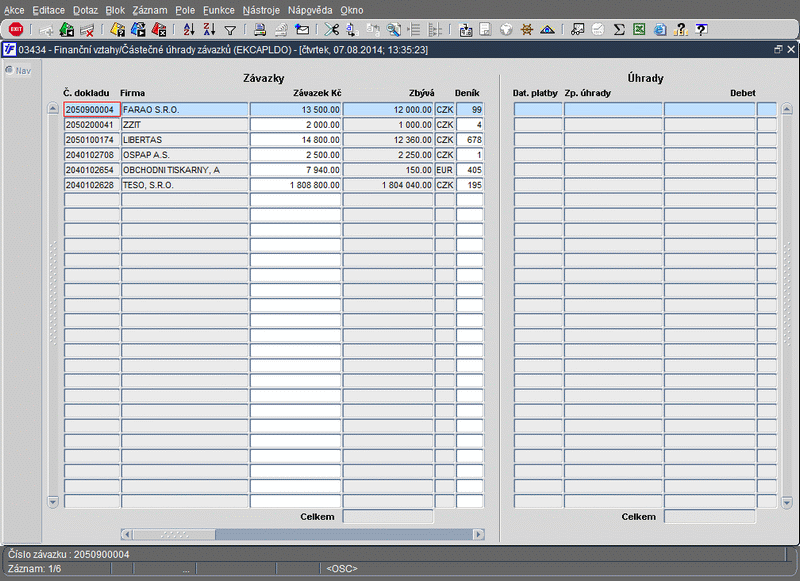The width and height of the screenshot is (800, 581).
Task: Click the delete record red X icon
Action: coord(87,30)
